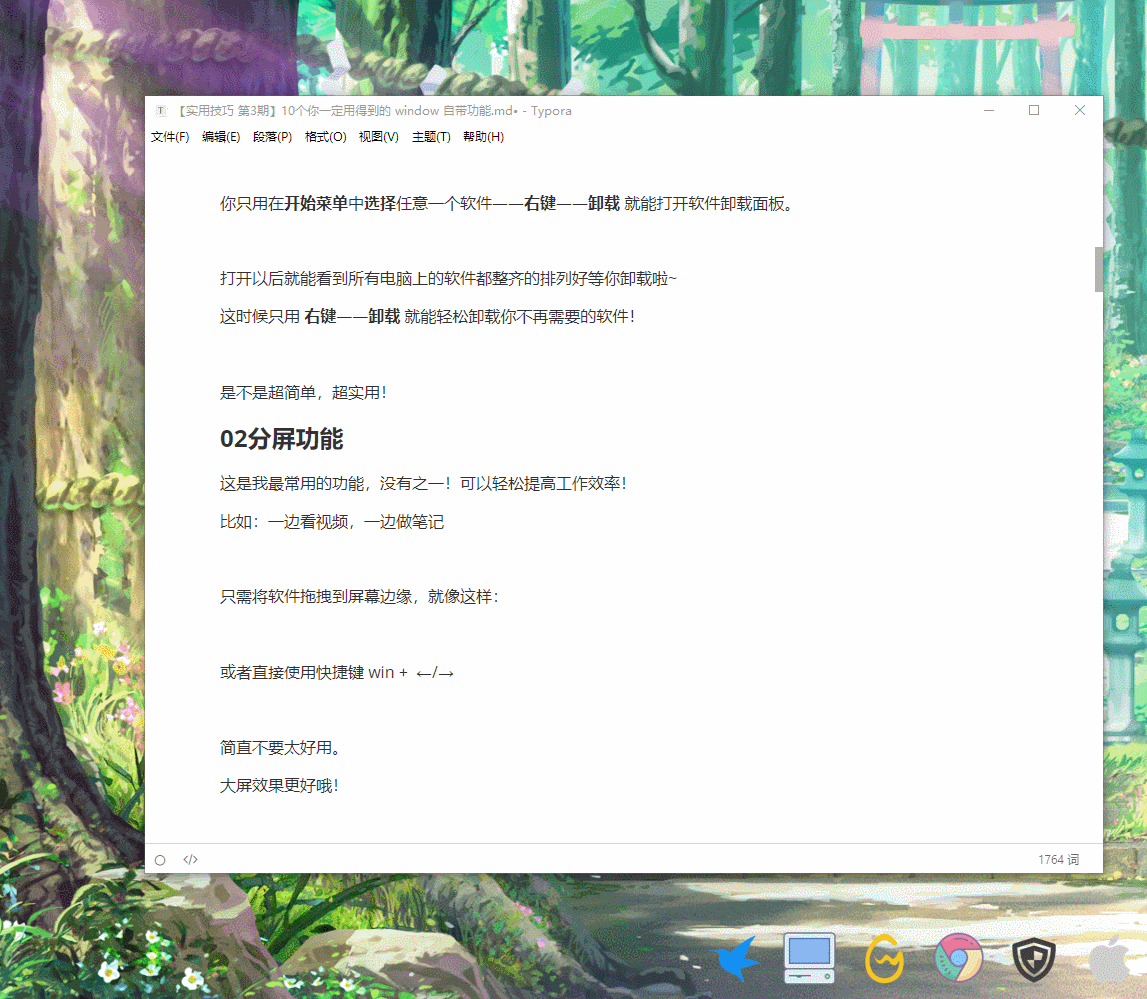1147x999 pixels.
Task: Open the 视图(V) menu
Action: click(378, 137)
